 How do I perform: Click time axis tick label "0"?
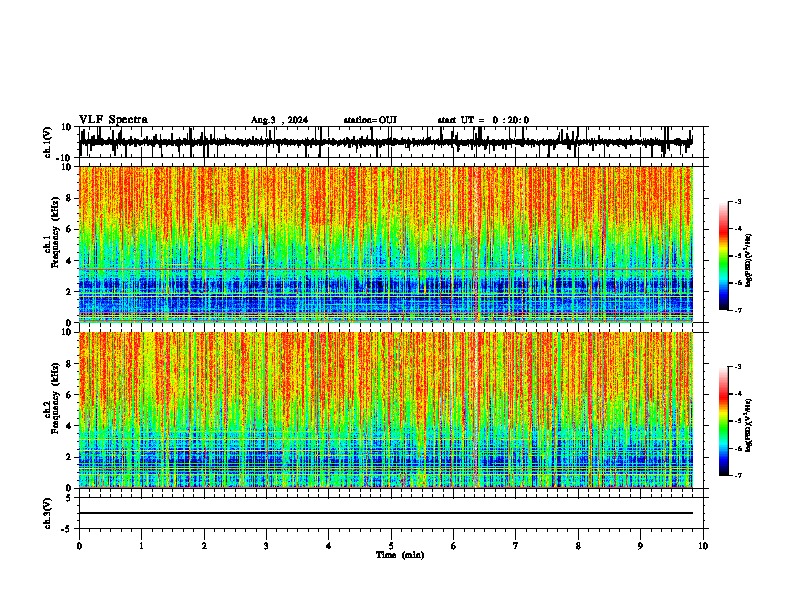click(x=79, y=546)
